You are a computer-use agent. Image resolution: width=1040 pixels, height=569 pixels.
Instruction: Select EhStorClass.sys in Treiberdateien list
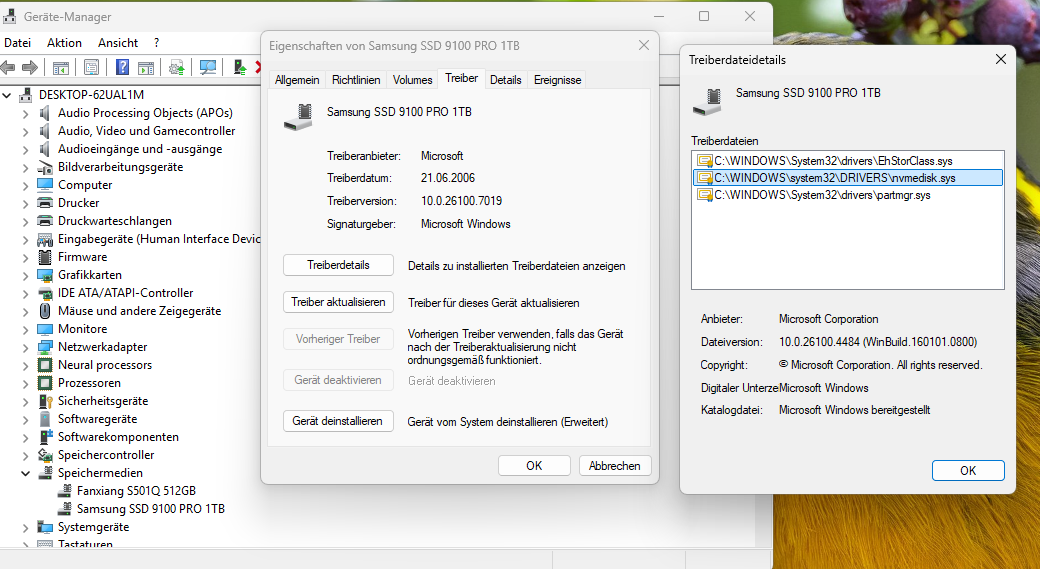pyautogui.click(x=848, y=160)
